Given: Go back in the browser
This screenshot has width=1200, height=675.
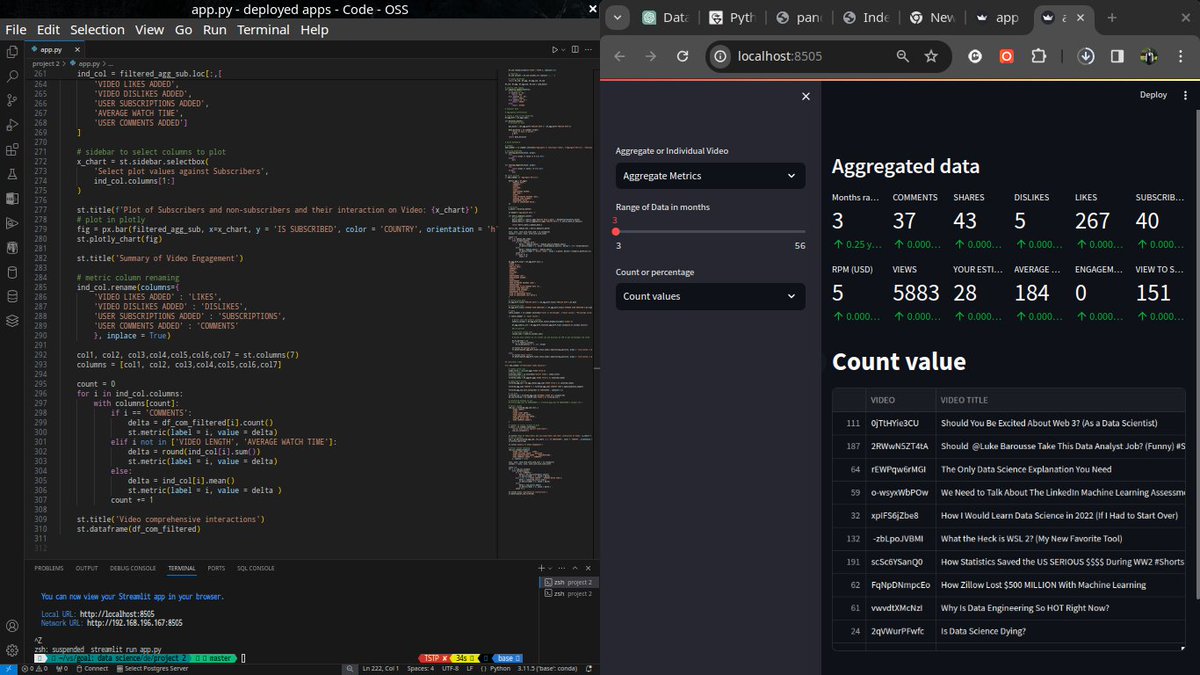Looking at the screenshot, I should pyautogui.click(x=619, y=57).
